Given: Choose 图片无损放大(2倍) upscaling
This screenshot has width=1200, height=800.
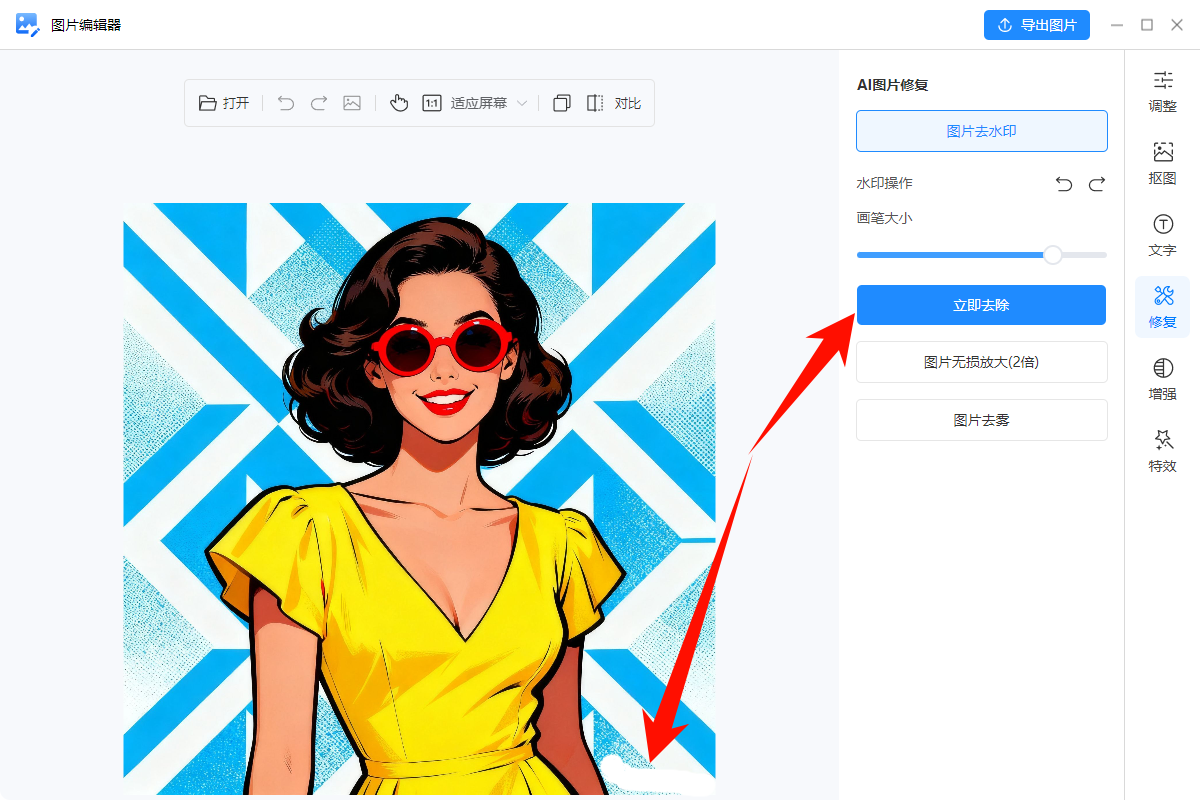Looking at the screenshot, I should (981, 362).
